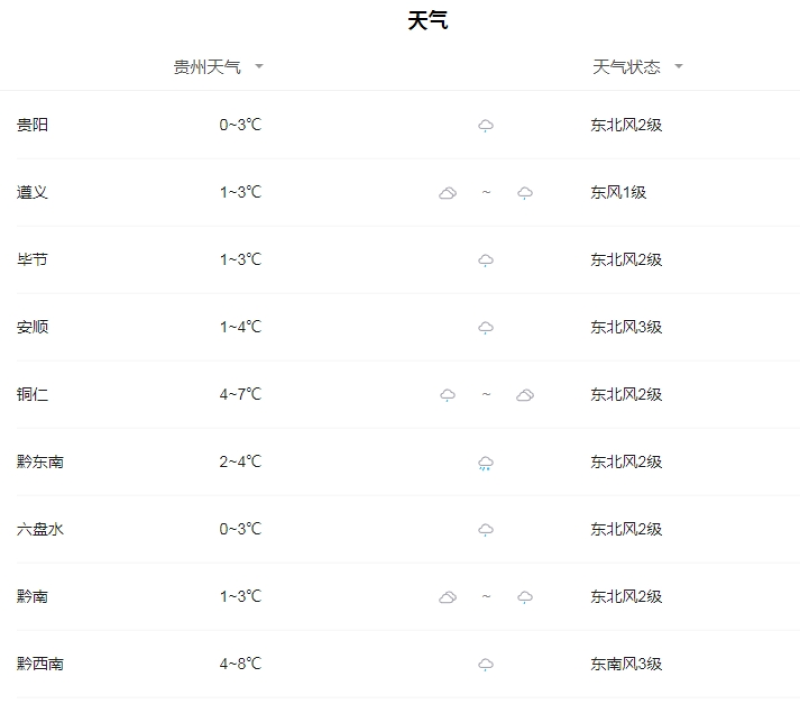Select the 六盘水 city name
Viewport: 800px width, 704px height.
click(40, 529)
